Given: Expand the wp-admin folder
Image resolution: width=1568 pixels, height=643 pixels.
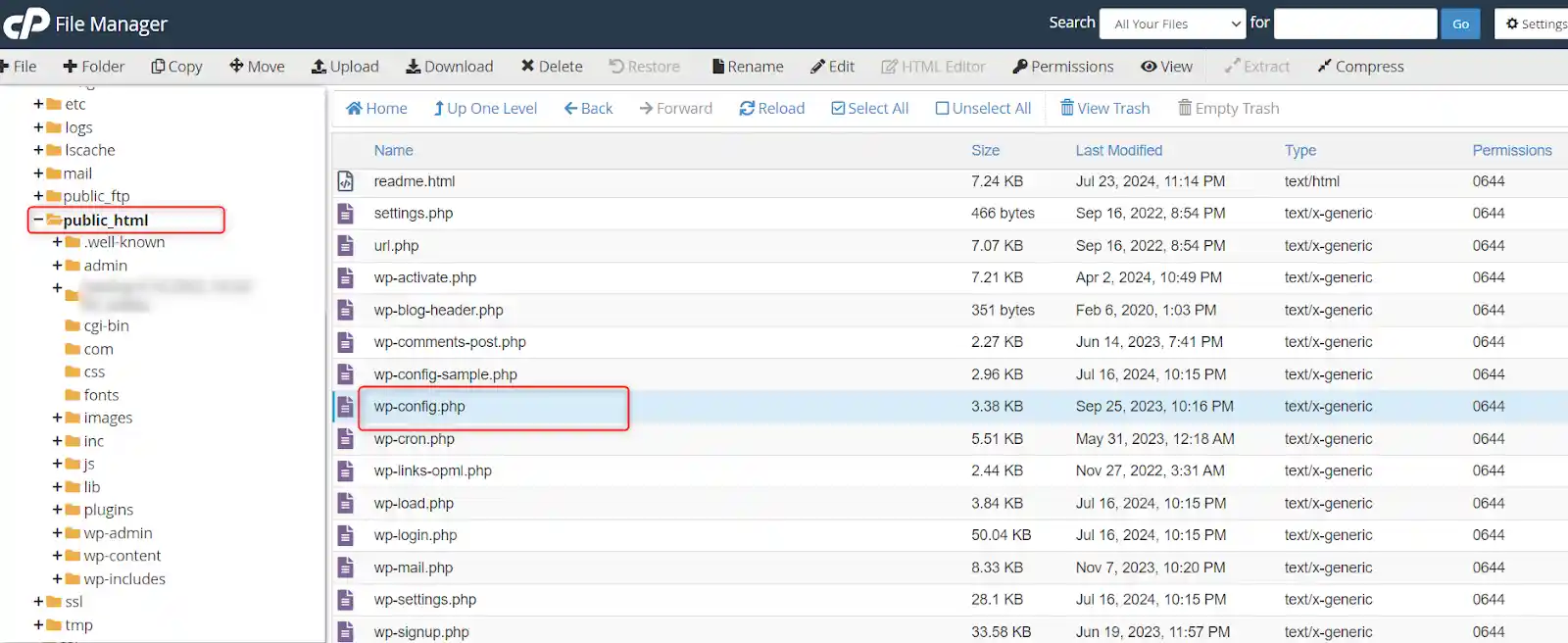Looking at the screenshot, I should click(58, 533).
